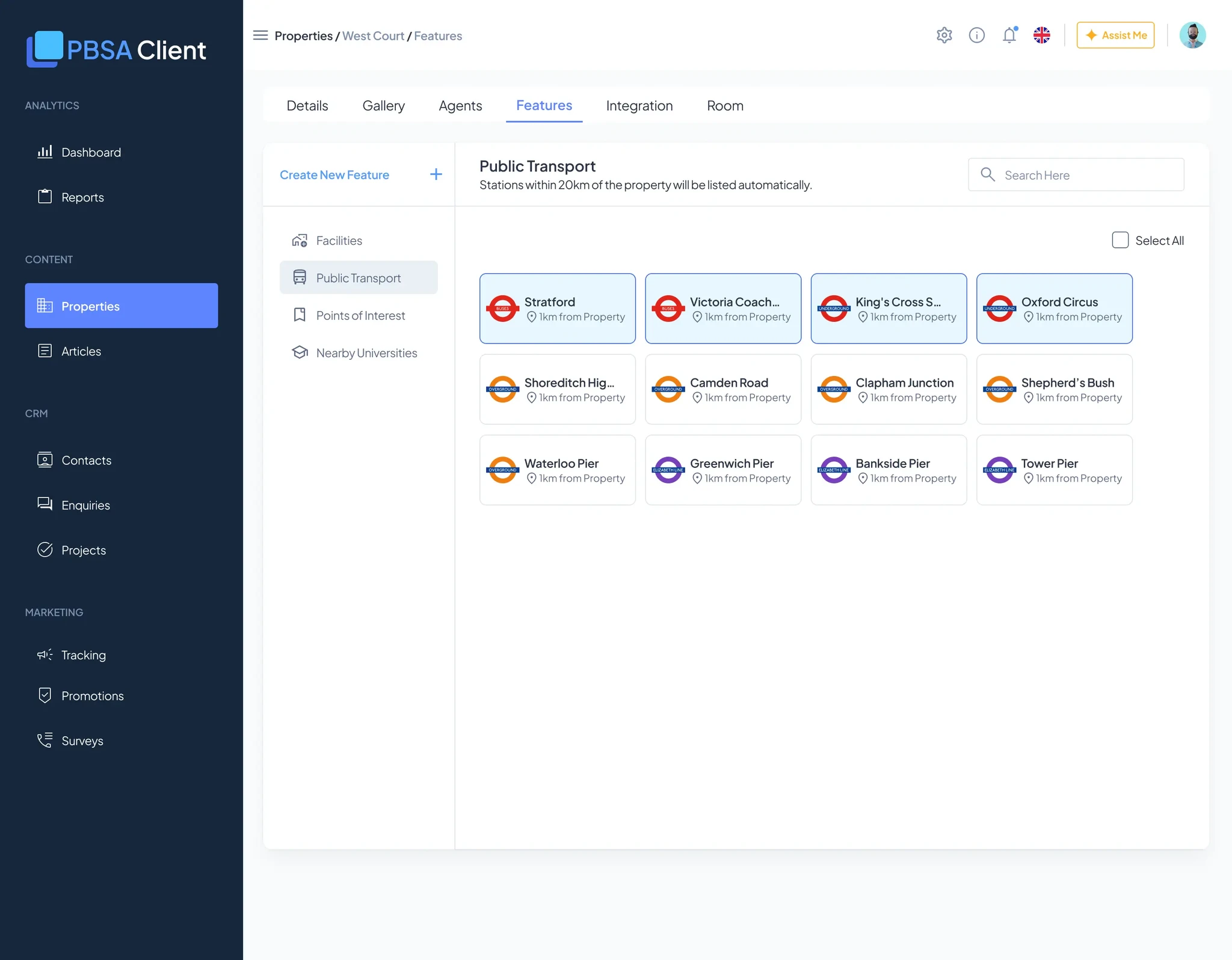Click the Tracking megaphone icon
1232x960 pixels.
click(45, 654)
